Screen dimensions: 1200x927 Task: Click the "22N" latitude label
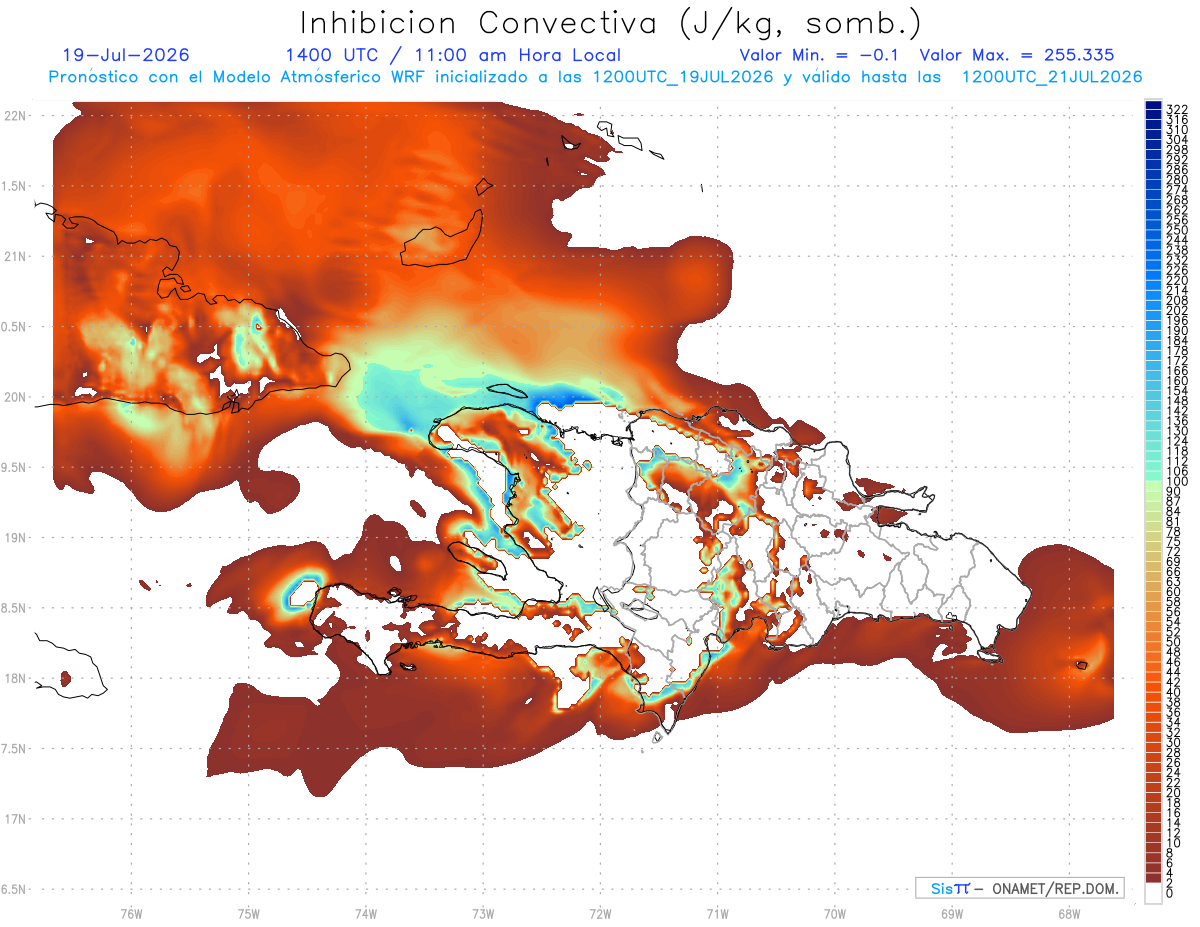click(x=15, y=115)
